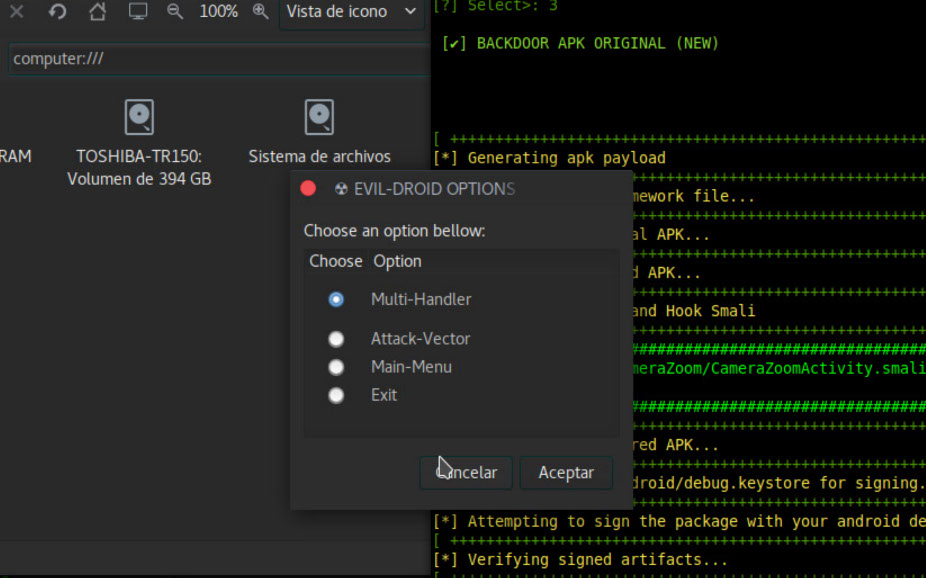Image resolution: width=926 pixels, height=578 pixels.
Task: Zoom out with the minus magnifier
Action: [175, 12]
